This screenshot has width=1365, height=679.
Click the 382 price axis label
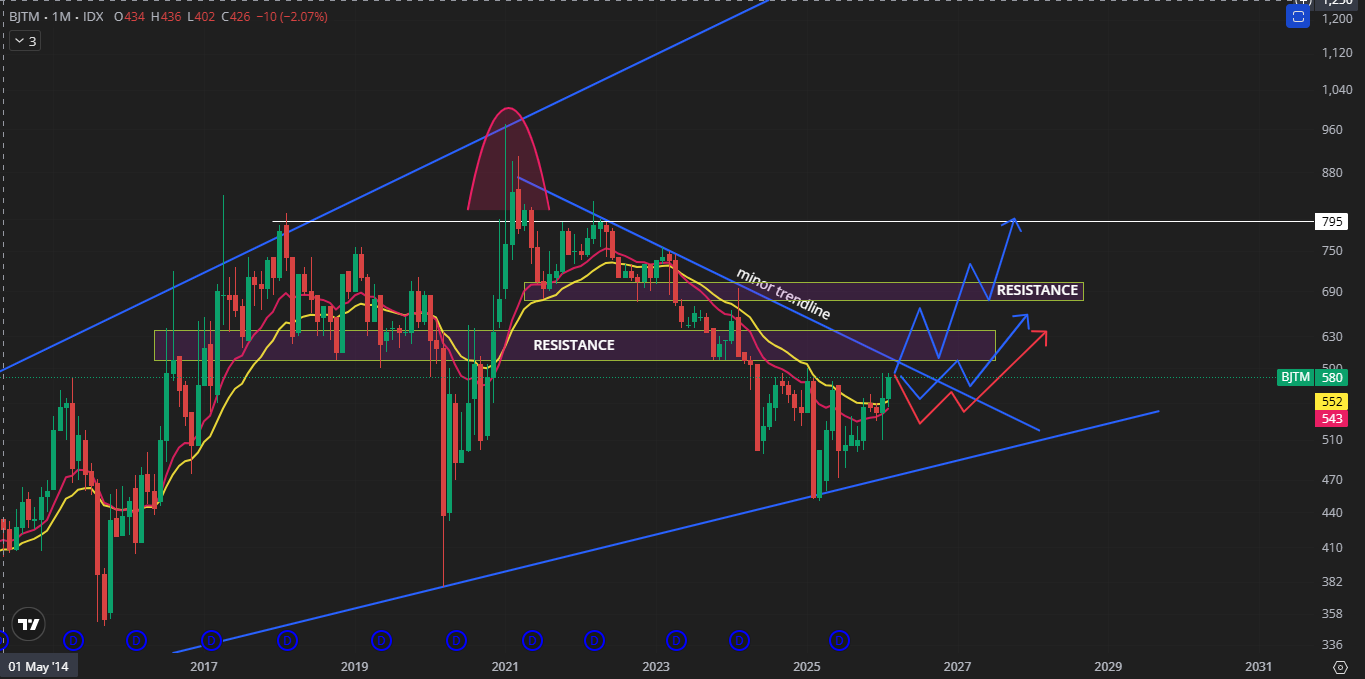point(1332,582)
